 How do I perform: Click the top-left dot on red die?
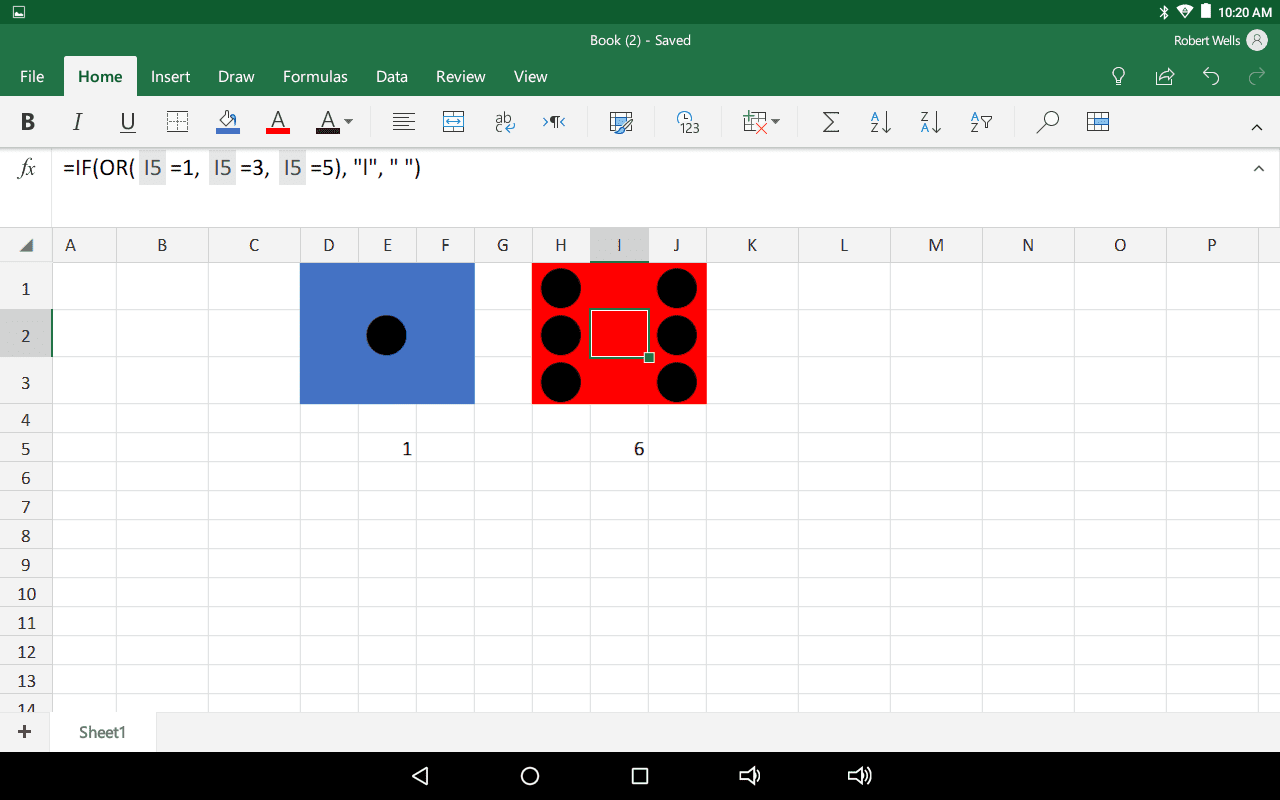[561, 288]
